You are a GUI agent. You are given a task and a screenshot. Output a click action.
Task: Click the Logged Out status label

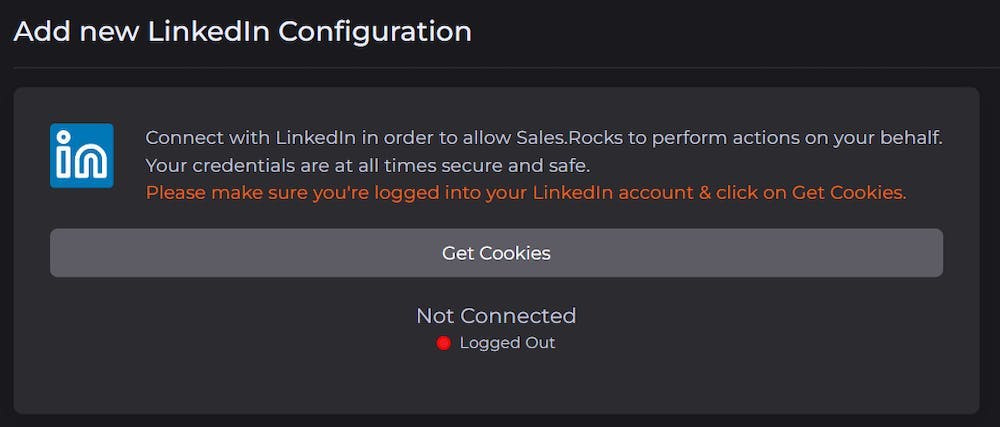click(x=508, y=343)
